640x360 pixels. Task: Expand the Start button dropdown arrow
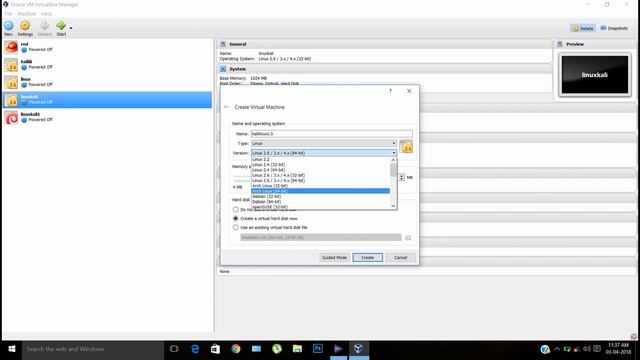(71, 28)
